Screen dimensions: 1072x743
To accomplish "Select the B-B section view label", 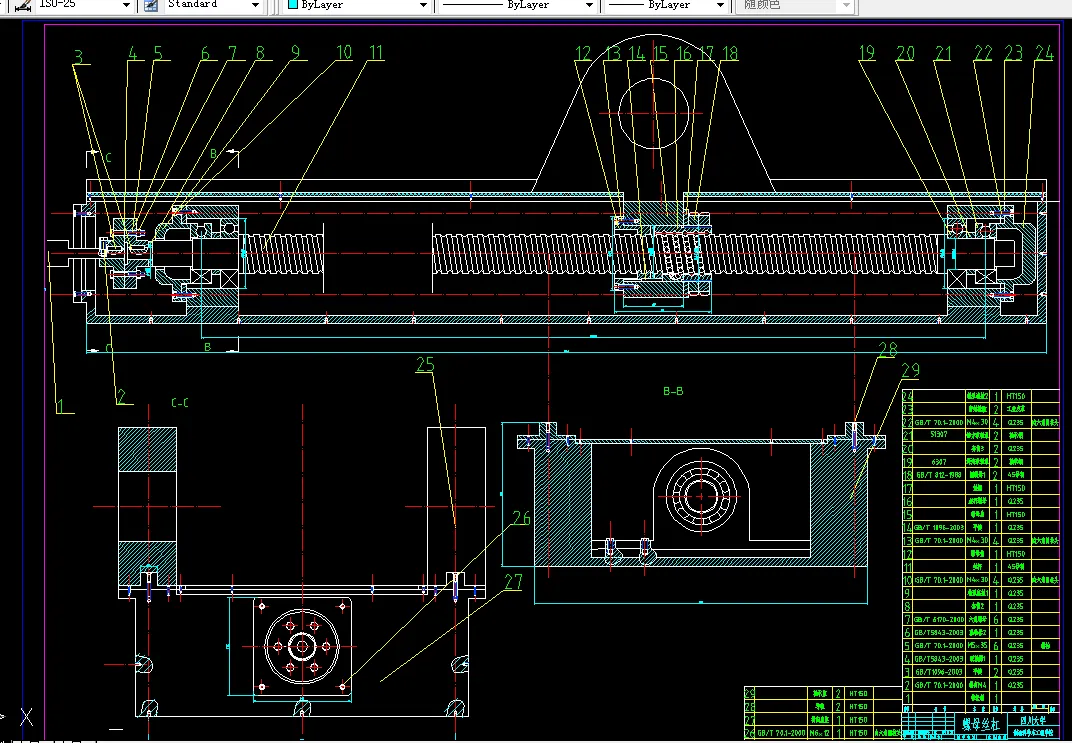I will point(673,391).
